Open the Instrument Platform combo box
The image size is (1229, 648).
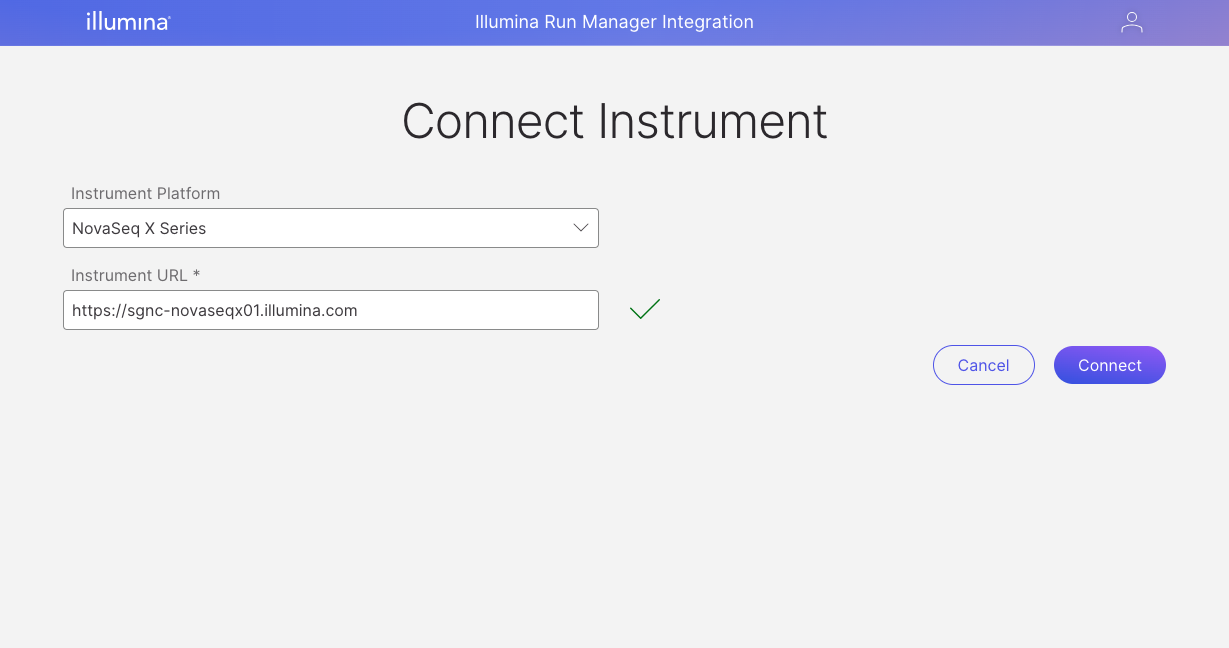[330, 228]
